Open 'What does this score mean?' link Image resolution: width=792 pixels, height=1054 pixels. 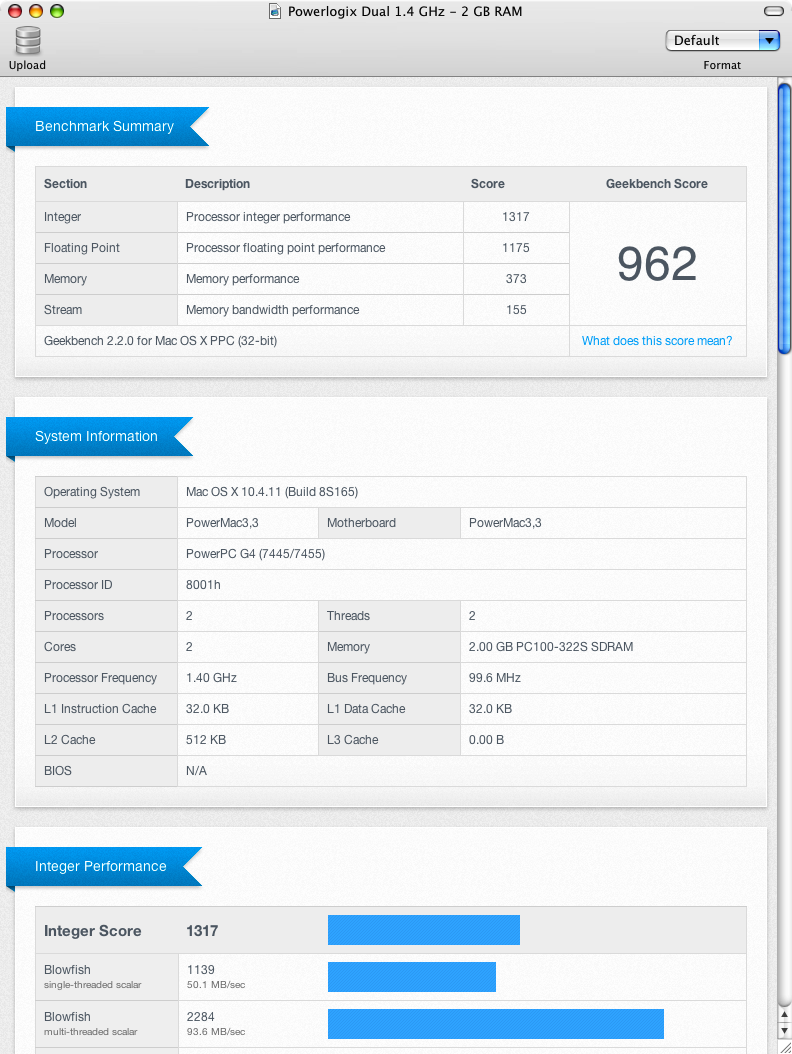(657, 341)
